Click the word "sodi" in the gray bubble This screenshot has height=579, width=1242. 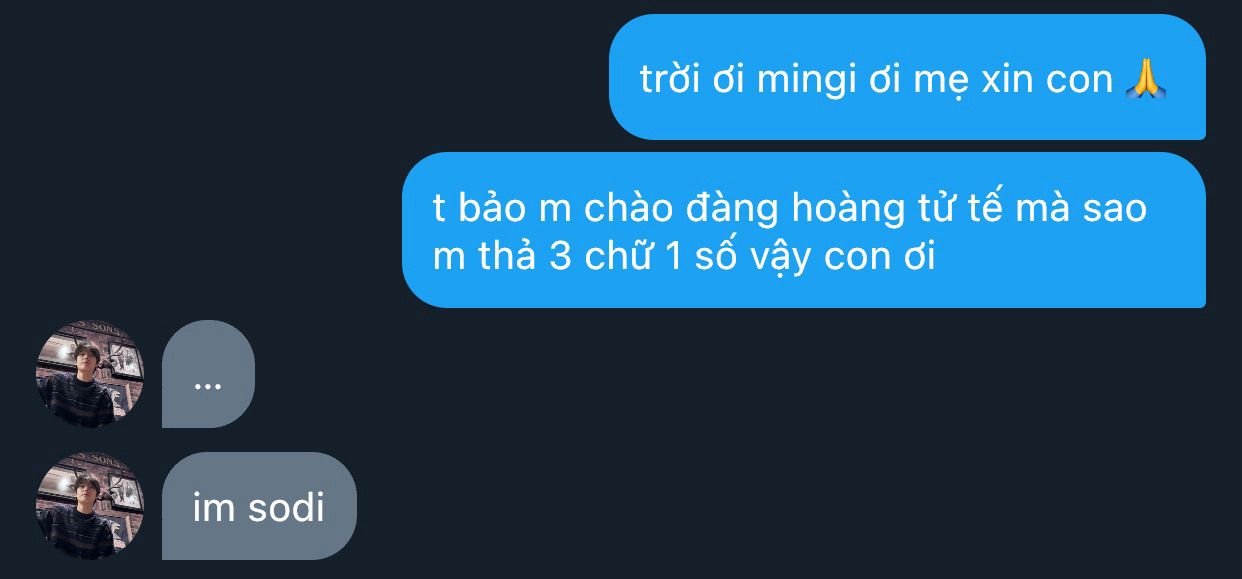click(286, 508)
